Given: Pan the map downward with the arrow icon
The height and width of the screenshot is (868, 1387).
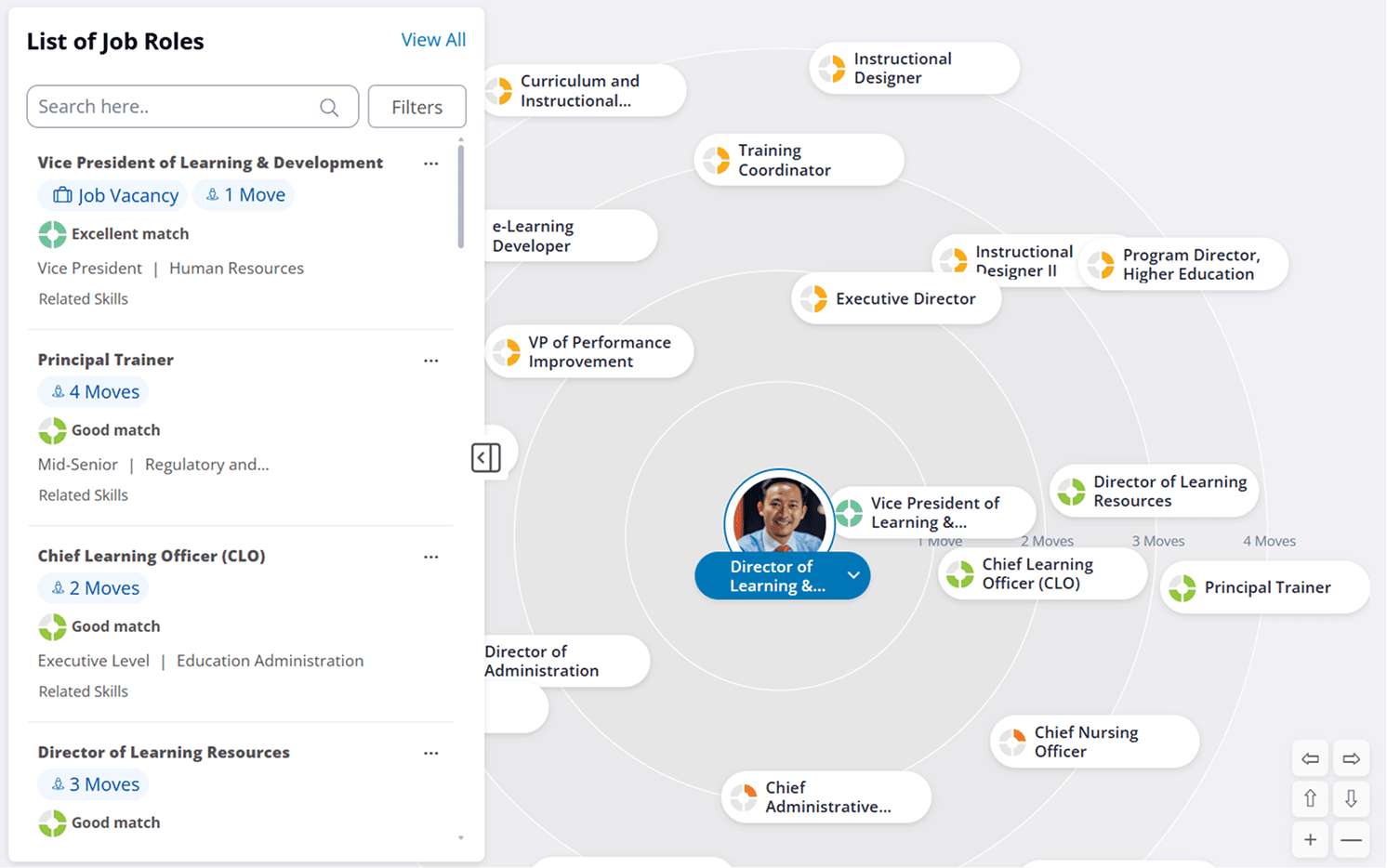Looking at the screenshot, I should 1351,798.
